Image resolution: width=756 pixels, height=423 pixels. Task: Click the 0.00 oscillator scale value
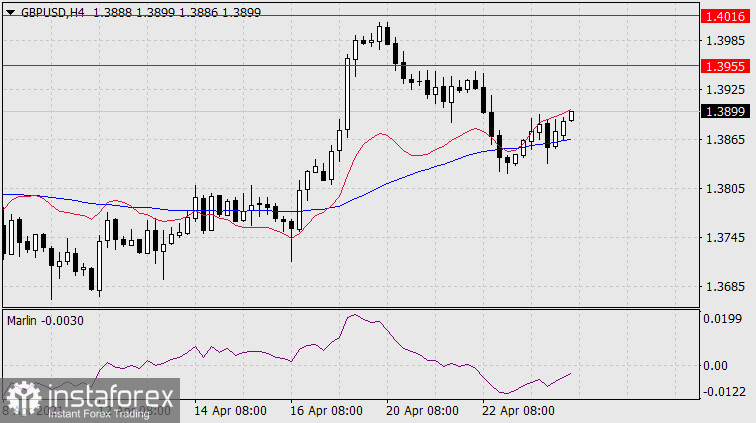pyautogui.click(x=715, y=366)
